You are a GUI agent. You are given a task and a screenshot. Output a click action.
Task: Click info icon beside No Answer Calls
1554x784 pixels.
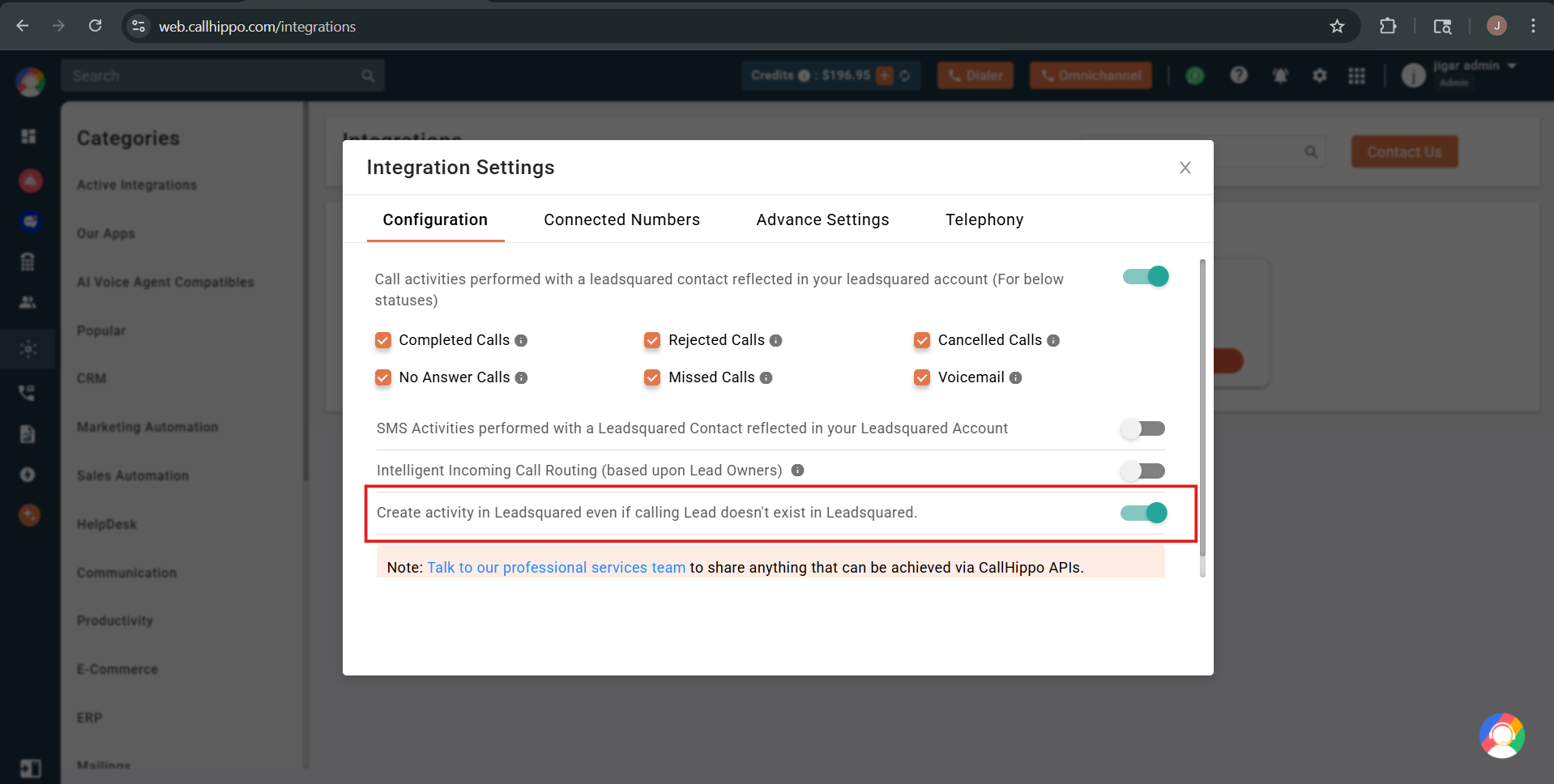521,378
